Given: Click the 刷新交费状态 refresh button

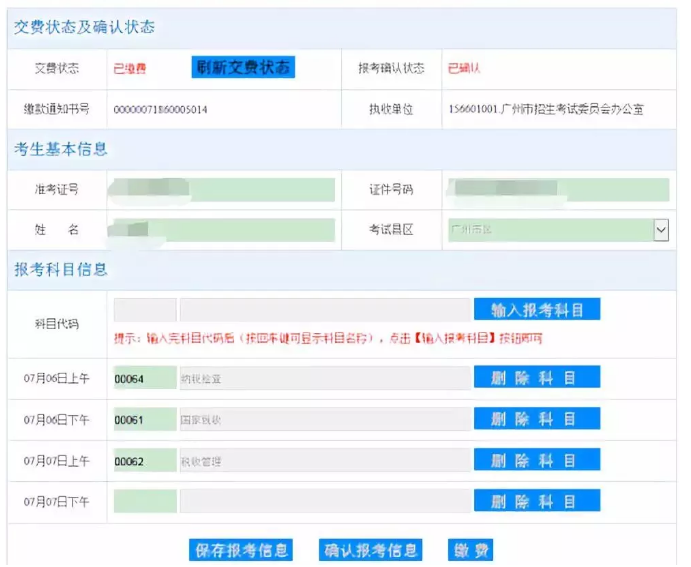Looking at the screenshot, I should click(243, 67).
